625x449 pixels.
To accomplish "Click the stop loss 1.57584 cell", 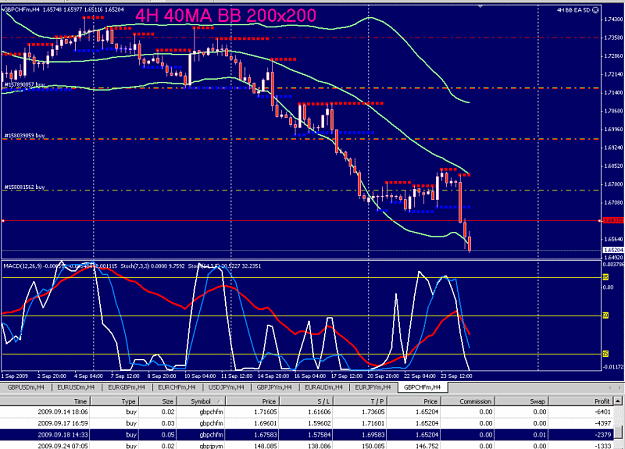I will (319, 435).
